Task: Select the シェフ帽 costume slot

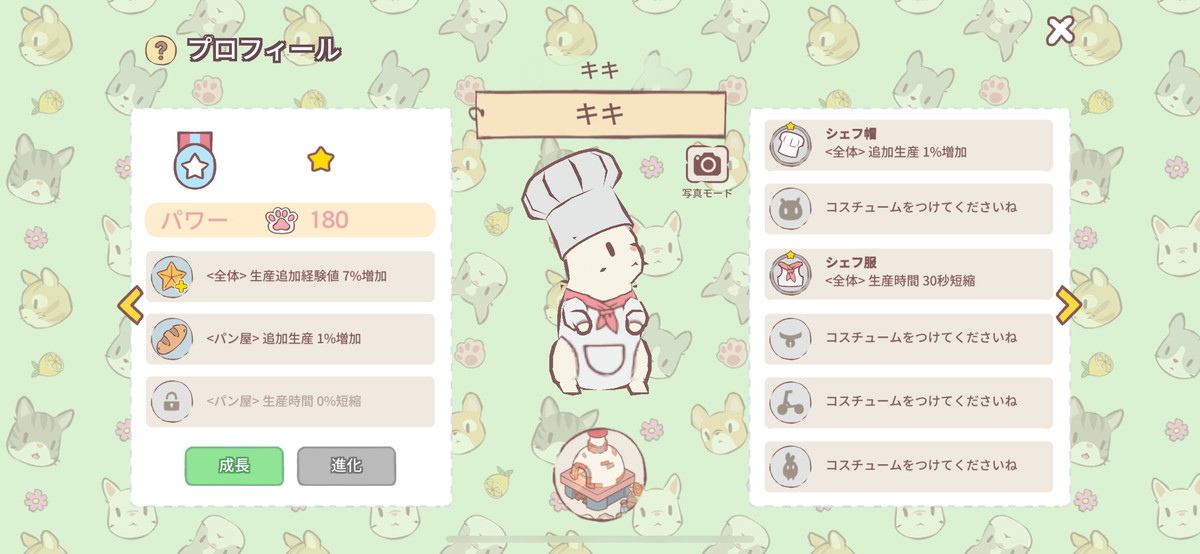Action: pyautogui.click(x=909, y=146)
